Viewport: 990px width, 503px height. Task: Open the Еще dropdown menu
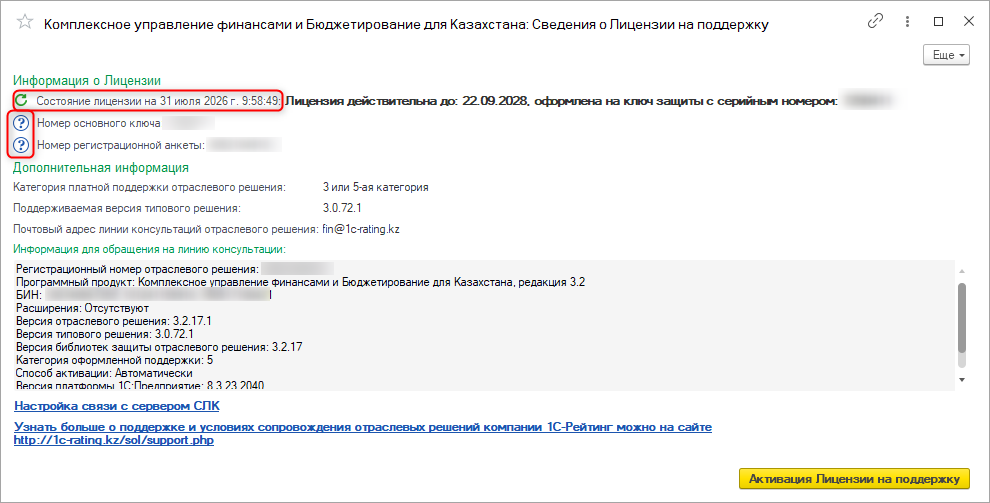946,55
